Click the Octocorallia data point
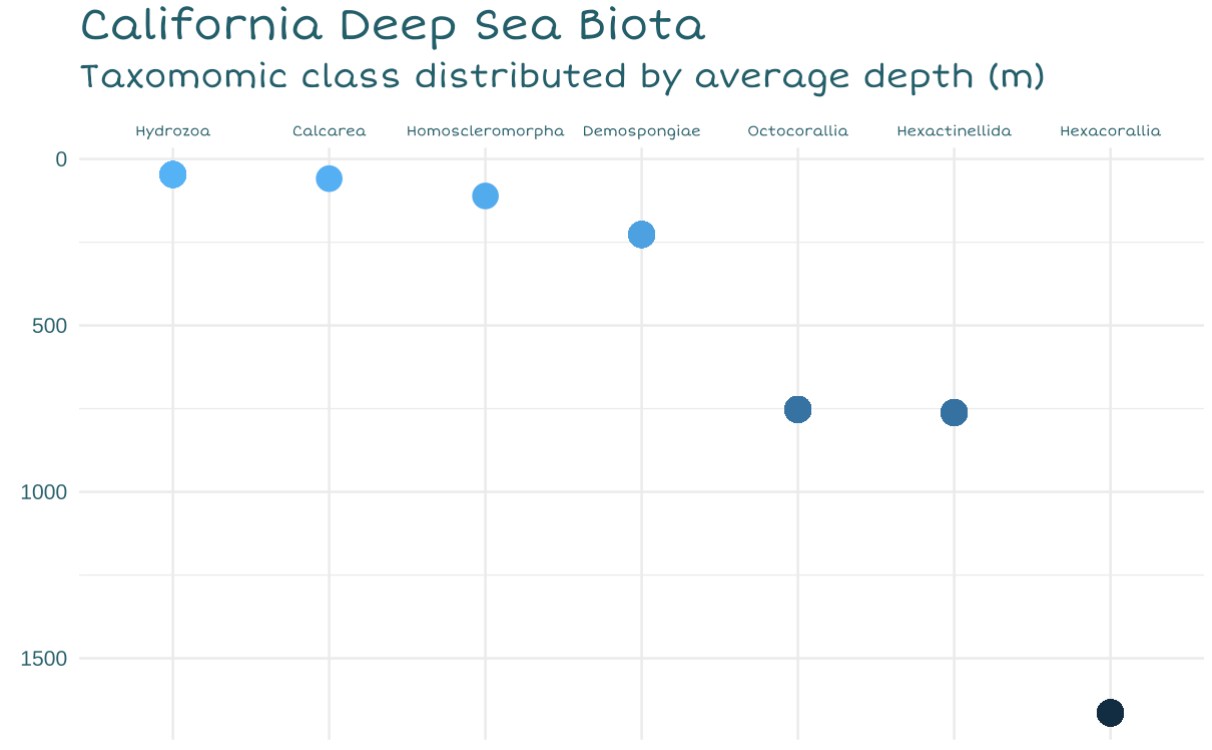The image size is (1212, 750). [797, 409]
